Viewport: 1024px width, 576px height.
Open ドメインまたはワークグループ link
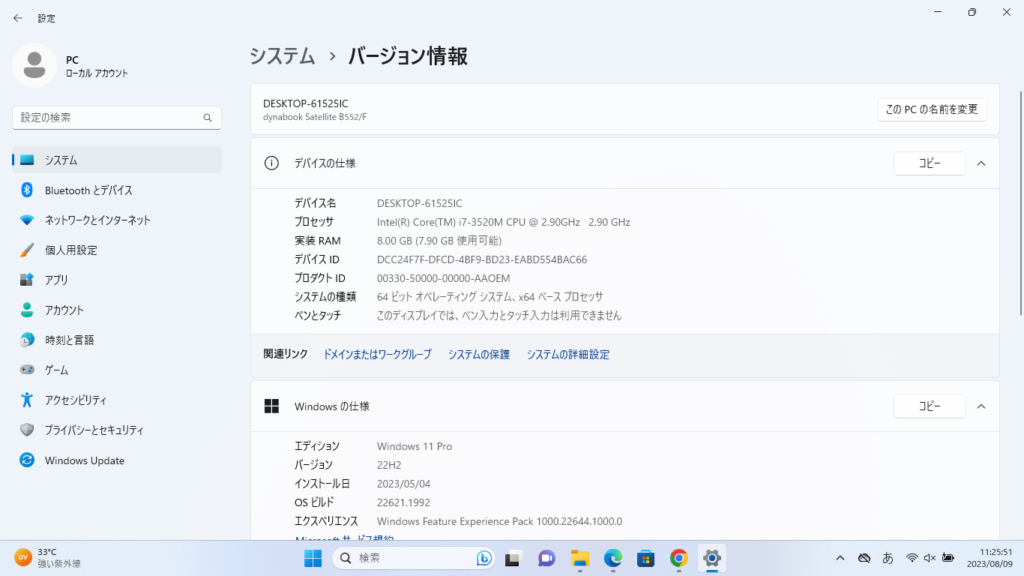(377, 354)
